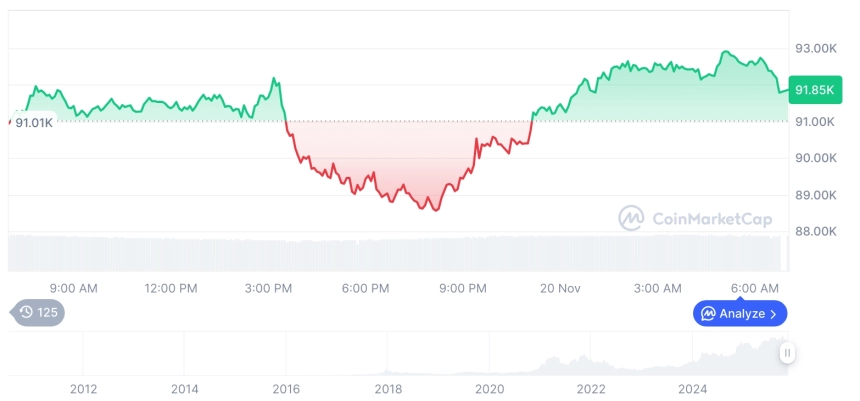
Task: Click the grey volume bars strip
Action: tap(398, 252)
